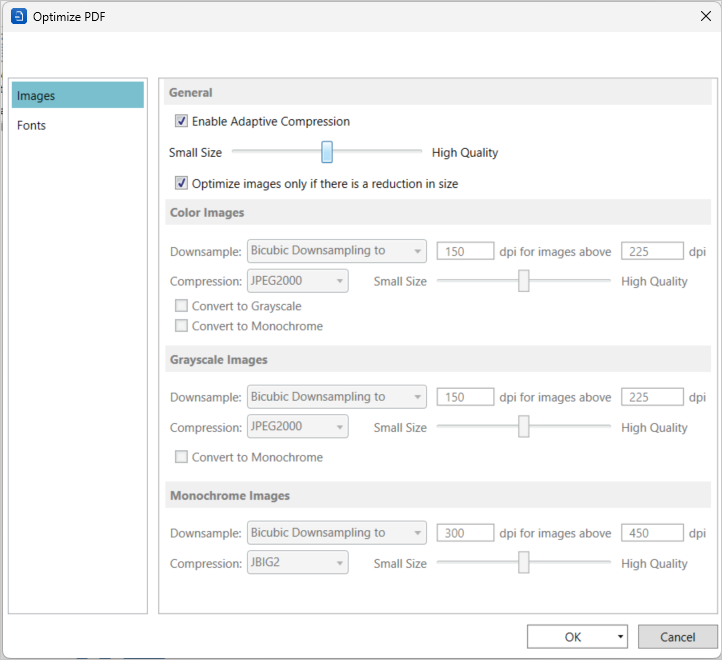Click the Monochrome Images quality slider handle

point(524,562)
